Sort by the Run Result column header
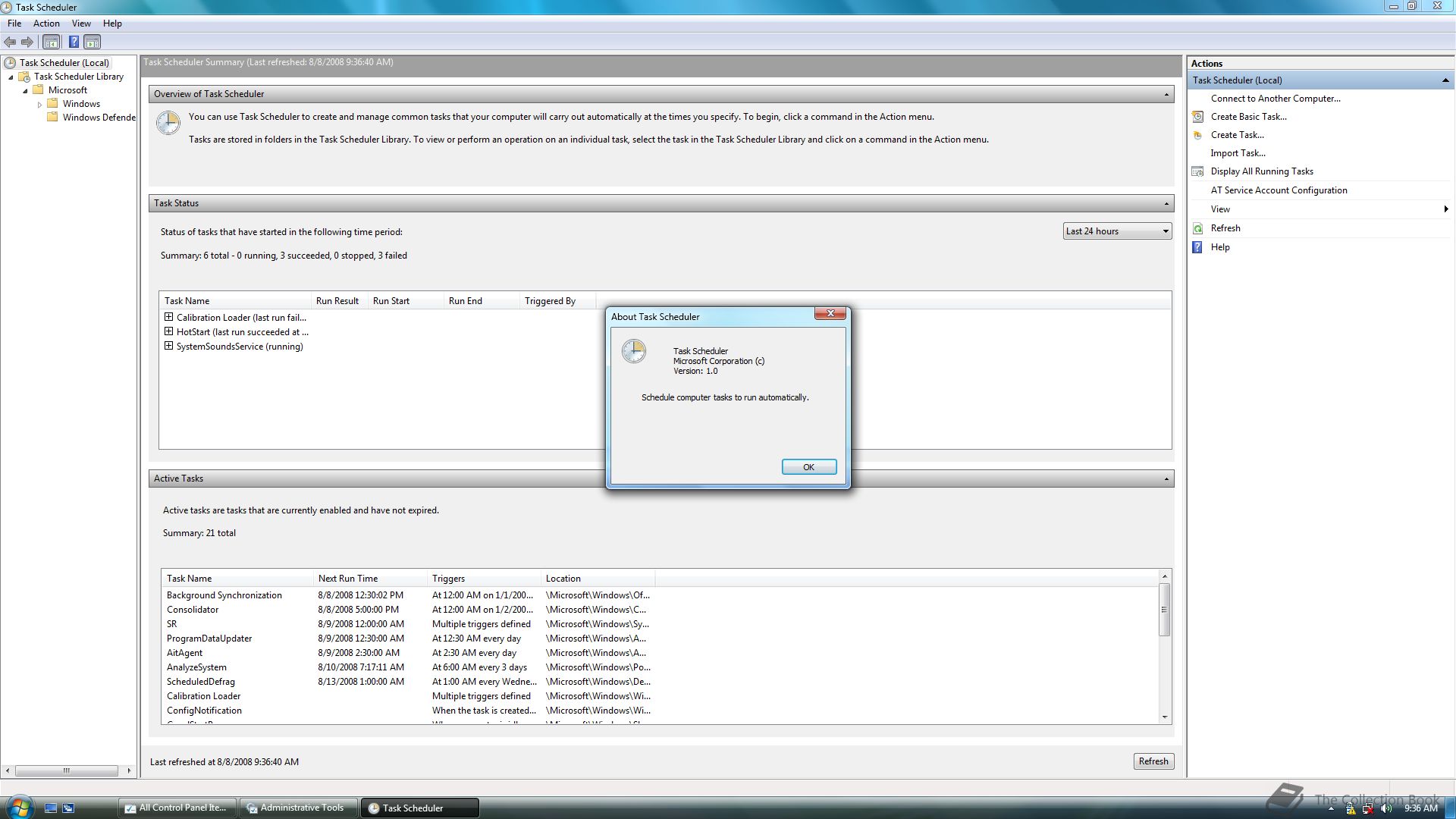This screenshot has width=1456, height=819. click(x=339, y=301)
